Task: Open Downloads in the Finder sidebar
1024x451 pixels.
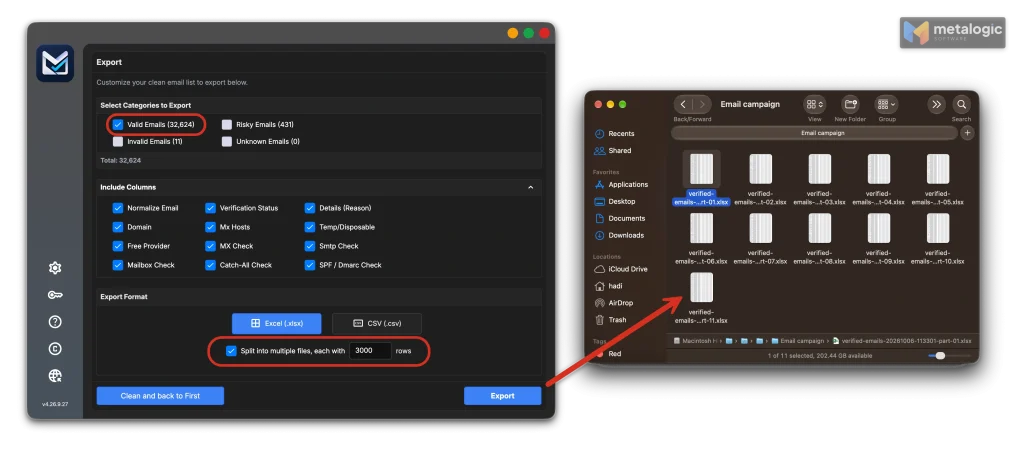Action: click(619, 236)
